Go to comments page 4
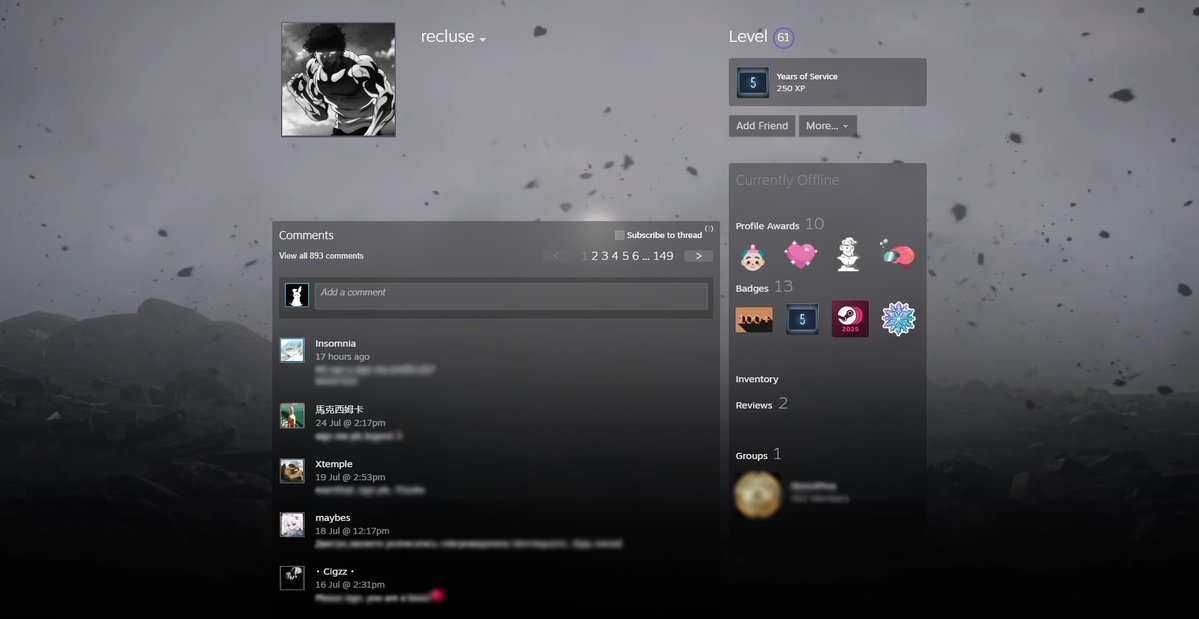 pyautogui.click(x=615, y=256)
